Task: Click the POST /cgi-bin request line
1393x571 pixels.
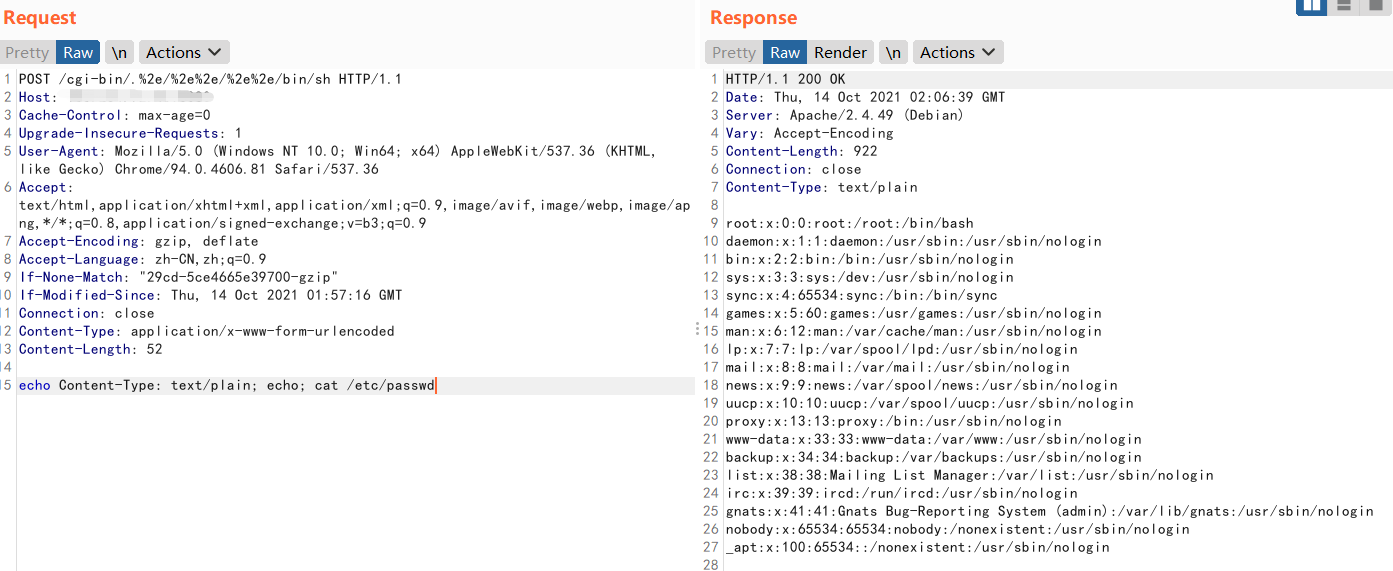Action: point(210,79)
